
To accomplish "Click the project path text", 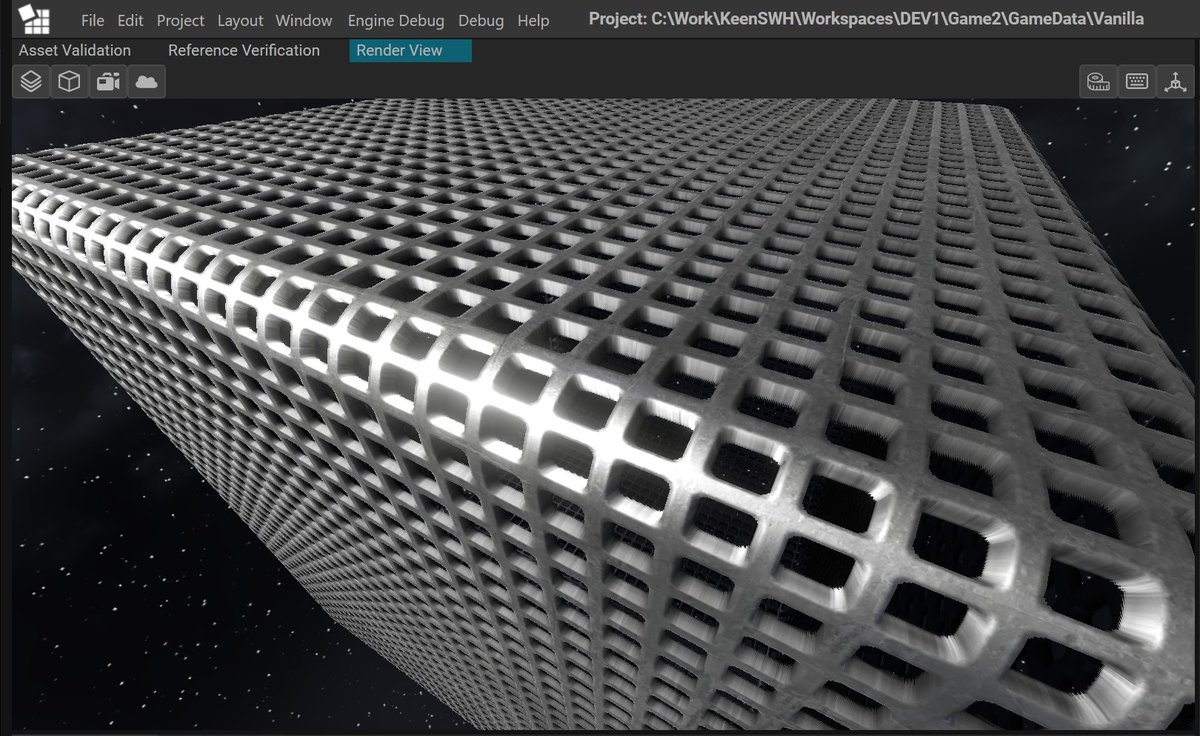I will click(x=867, y=19).
